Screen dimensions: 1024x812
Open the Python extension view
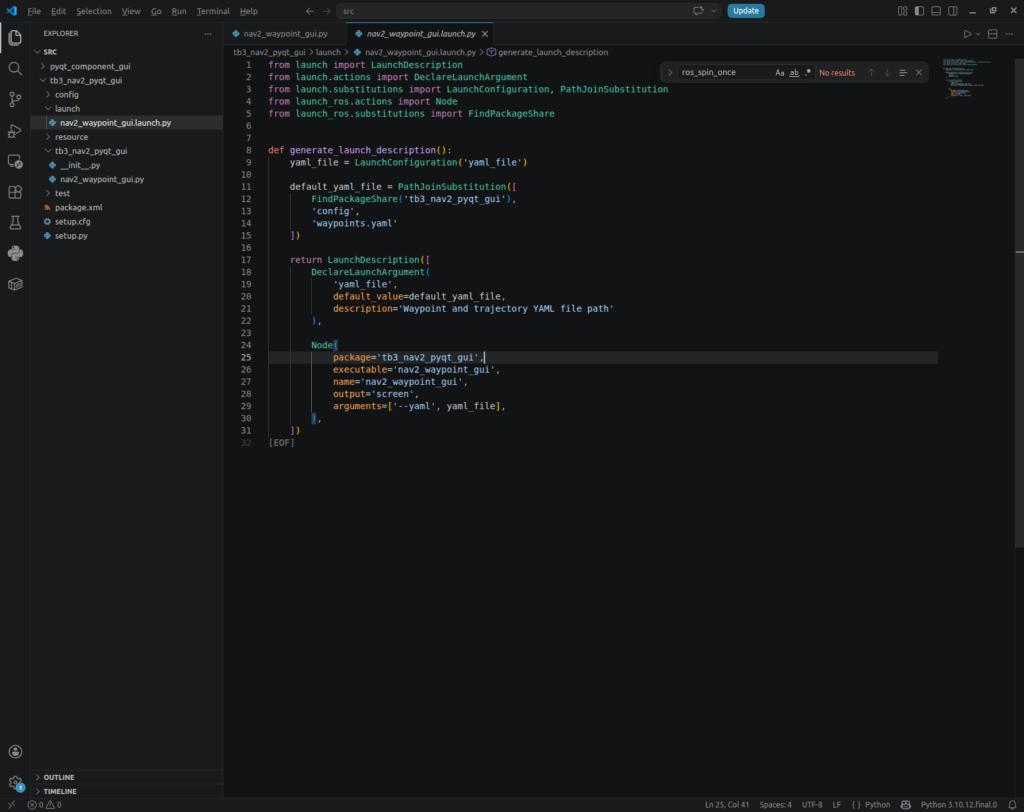pyautogui.click(x=15, y=253)
